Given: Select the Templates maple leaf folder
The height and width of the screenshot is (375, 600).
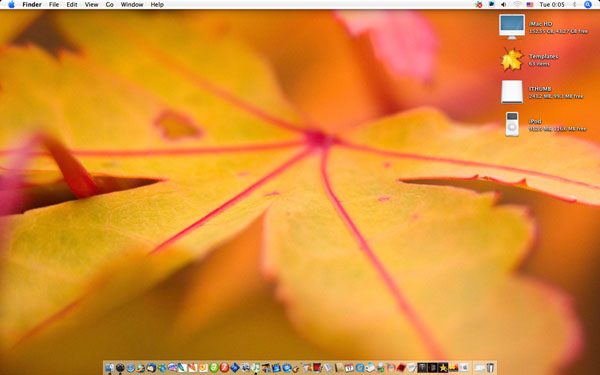Looking at the screenshot, I should 512,59.
